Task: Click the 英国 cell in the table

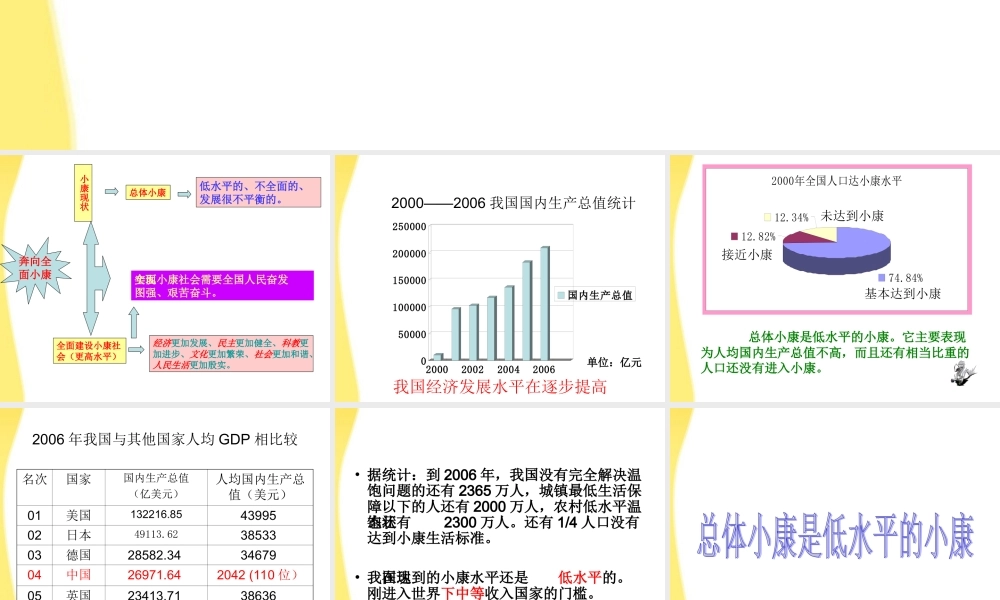Action: (78, 594)
